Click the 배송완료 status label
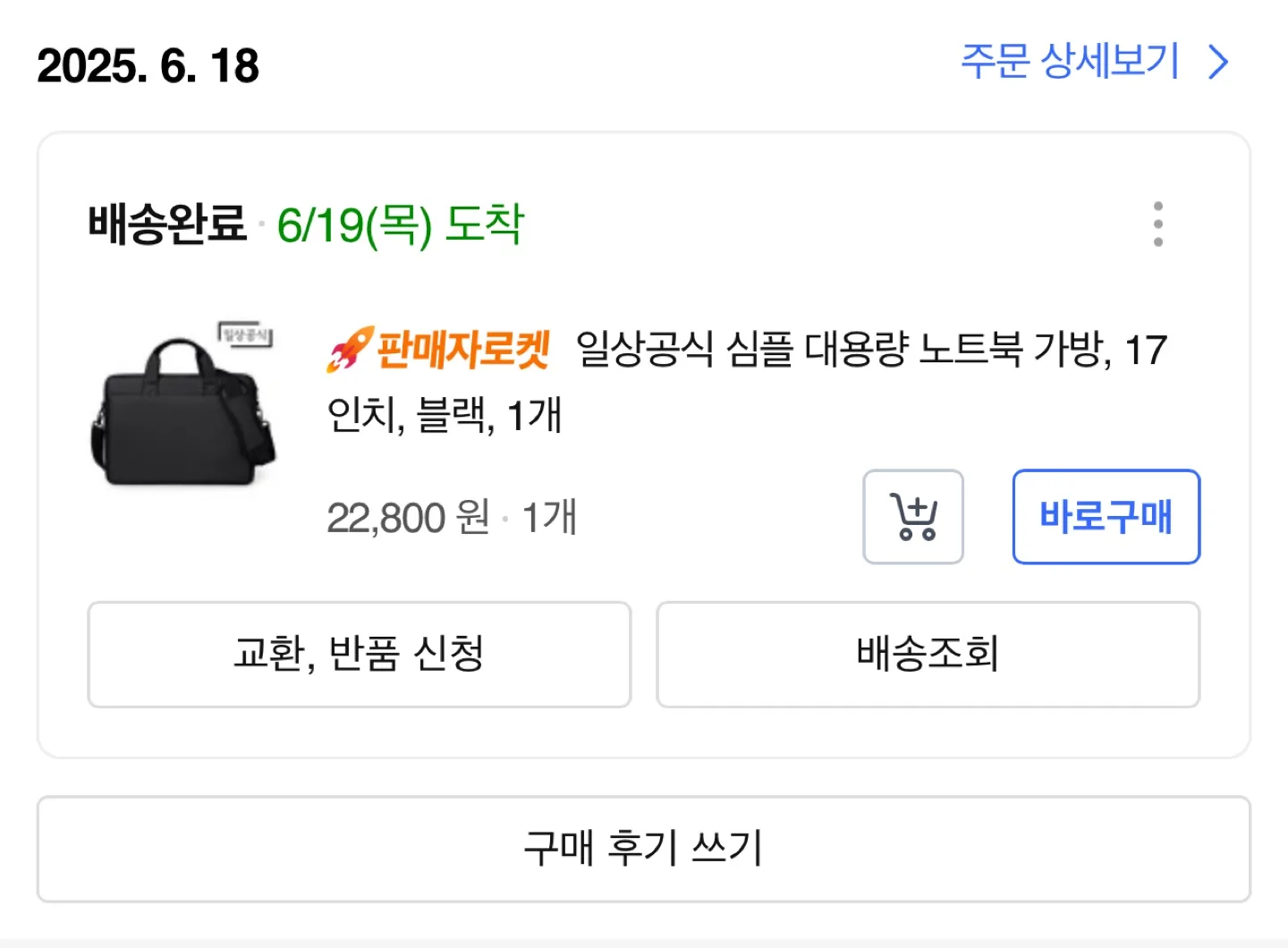The height and width of the screenshot is (948, 1288). 167,224
